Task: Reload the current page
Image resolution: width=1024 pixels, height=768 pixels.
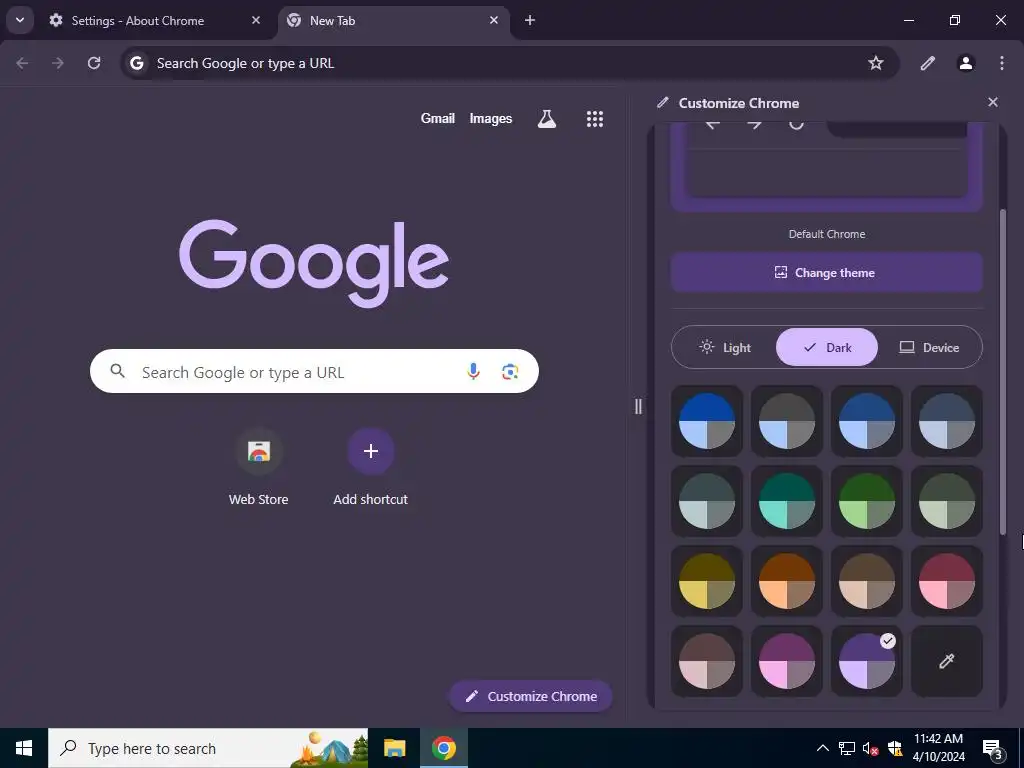Action: (94, 63)
